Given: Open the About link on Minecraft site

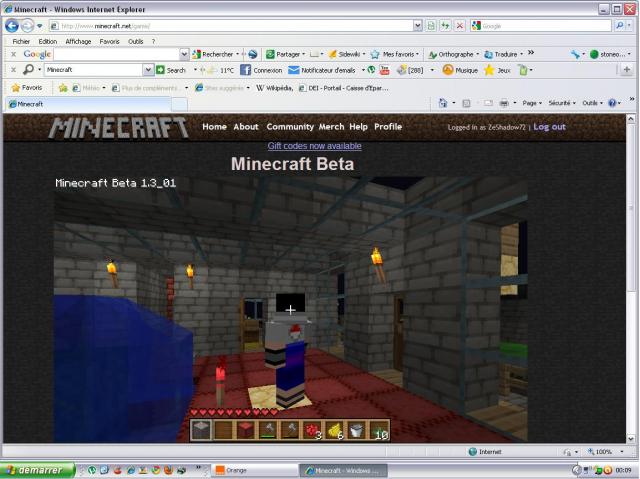Looking at the screenshot, I should point(246,126).
